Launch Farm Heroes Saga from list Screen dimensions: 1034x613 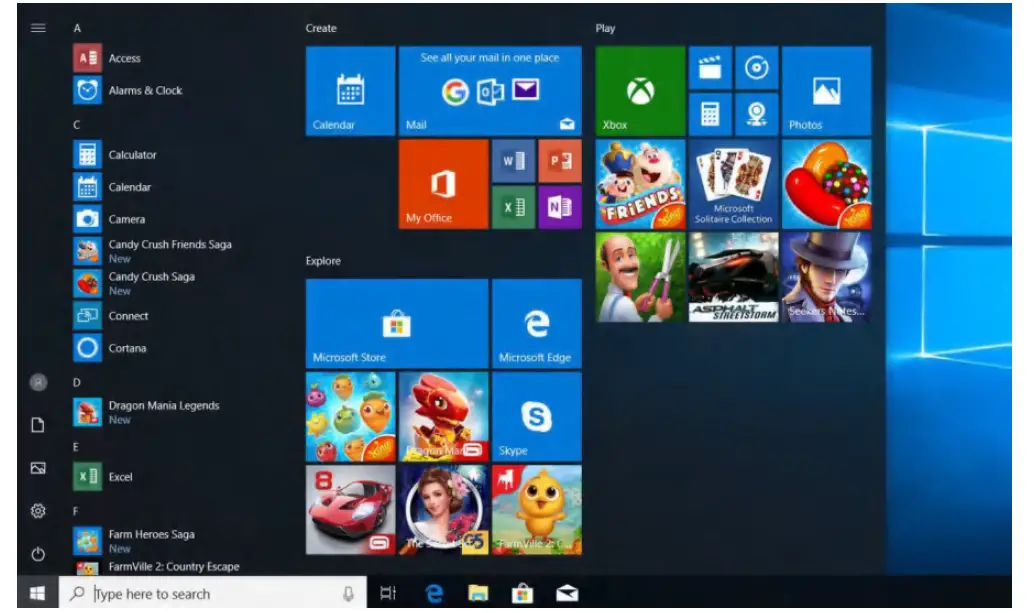tap(152, 541)
